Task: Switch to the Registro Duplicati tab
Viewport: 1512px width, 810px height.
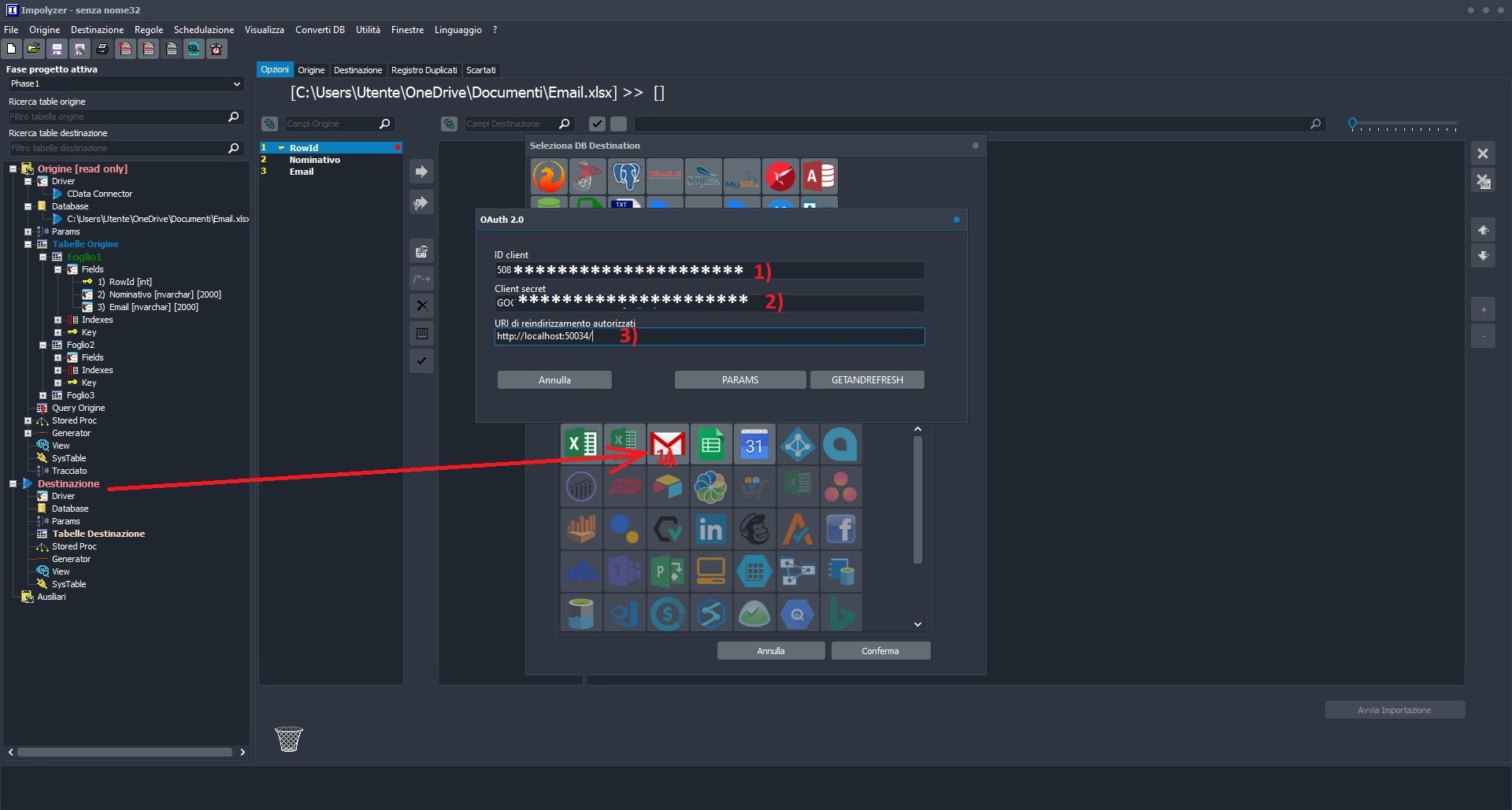Action: [424, 70]
